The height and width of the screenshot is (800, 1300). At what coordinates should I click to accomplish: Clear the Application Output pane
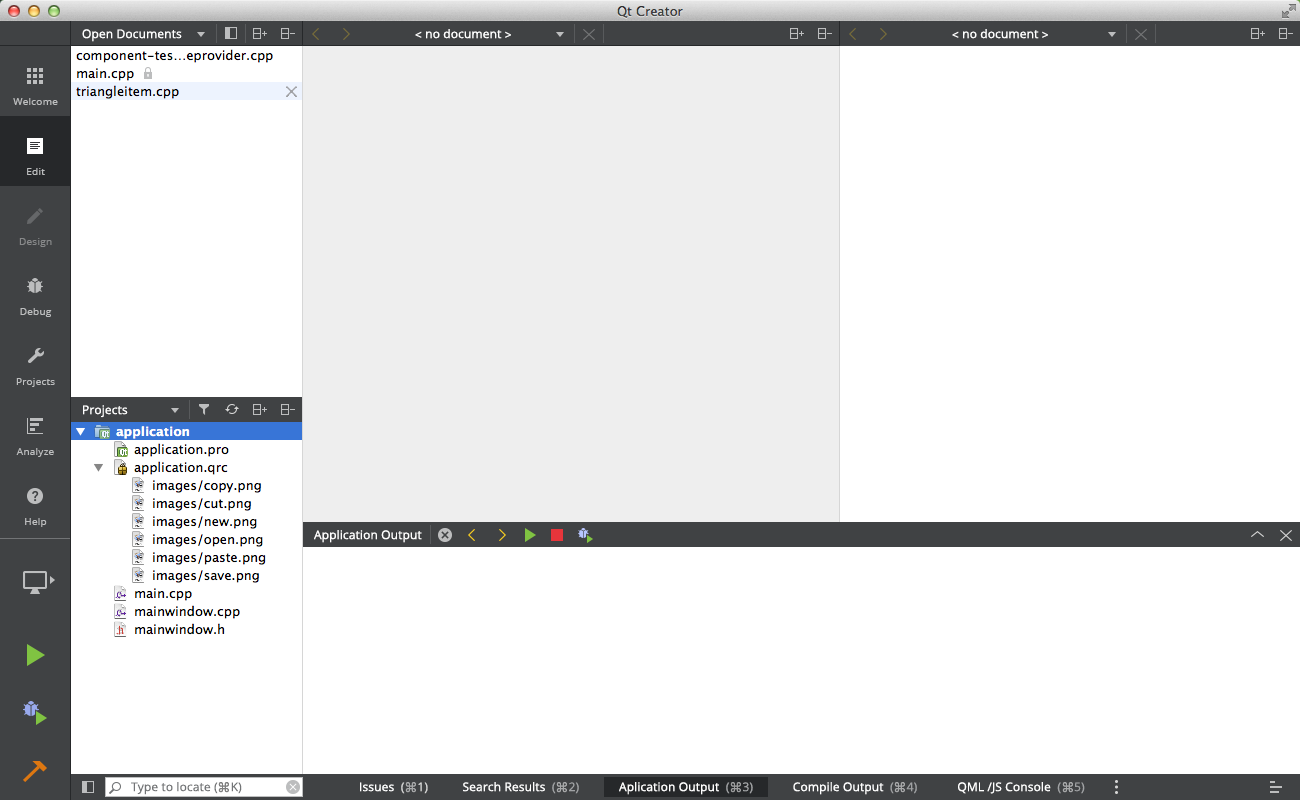pyautogui.click(x=445, y=535)
